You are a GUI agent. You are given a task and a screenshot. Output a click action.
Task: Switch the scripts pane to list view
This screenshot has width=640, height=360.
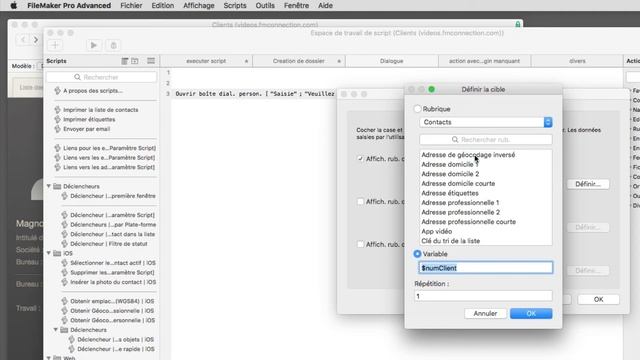coord(125,61)
